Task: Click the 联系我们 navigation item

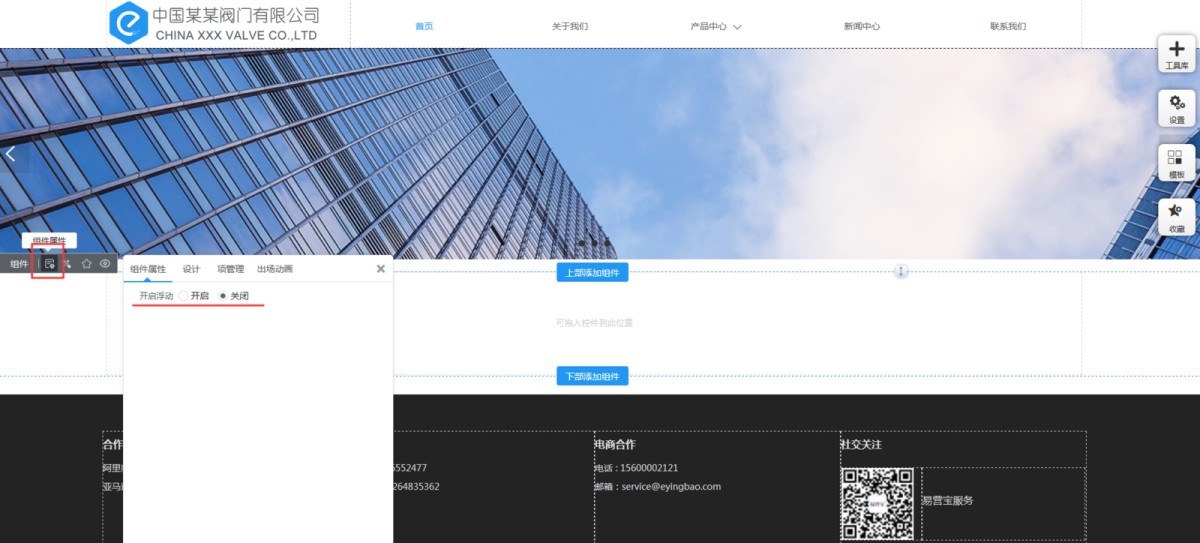Action: click(1008, 27)
